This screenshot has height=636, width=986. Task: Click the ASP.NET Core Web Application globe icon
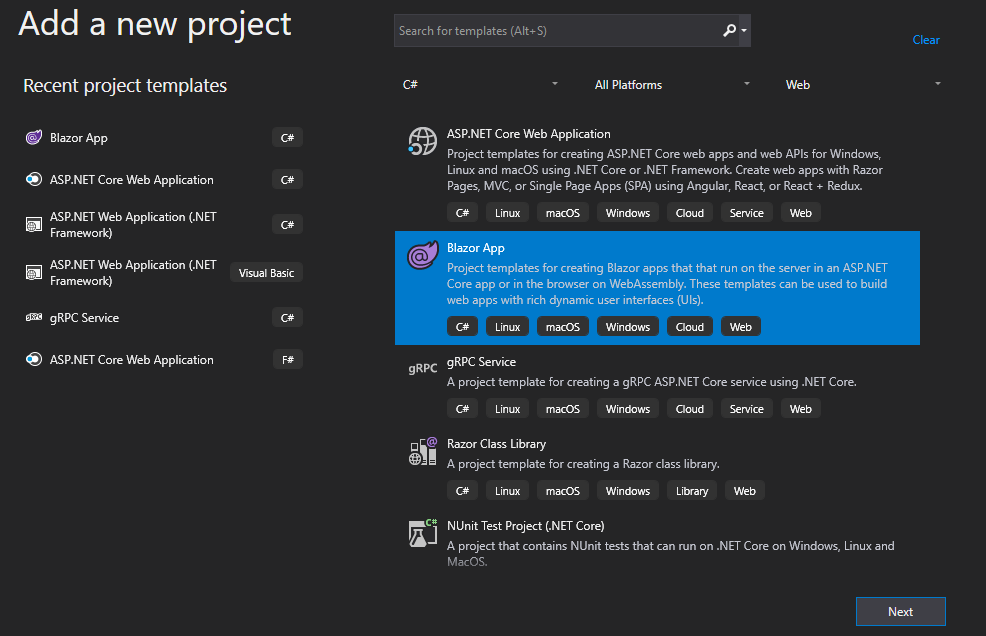[x=422, y=141]
